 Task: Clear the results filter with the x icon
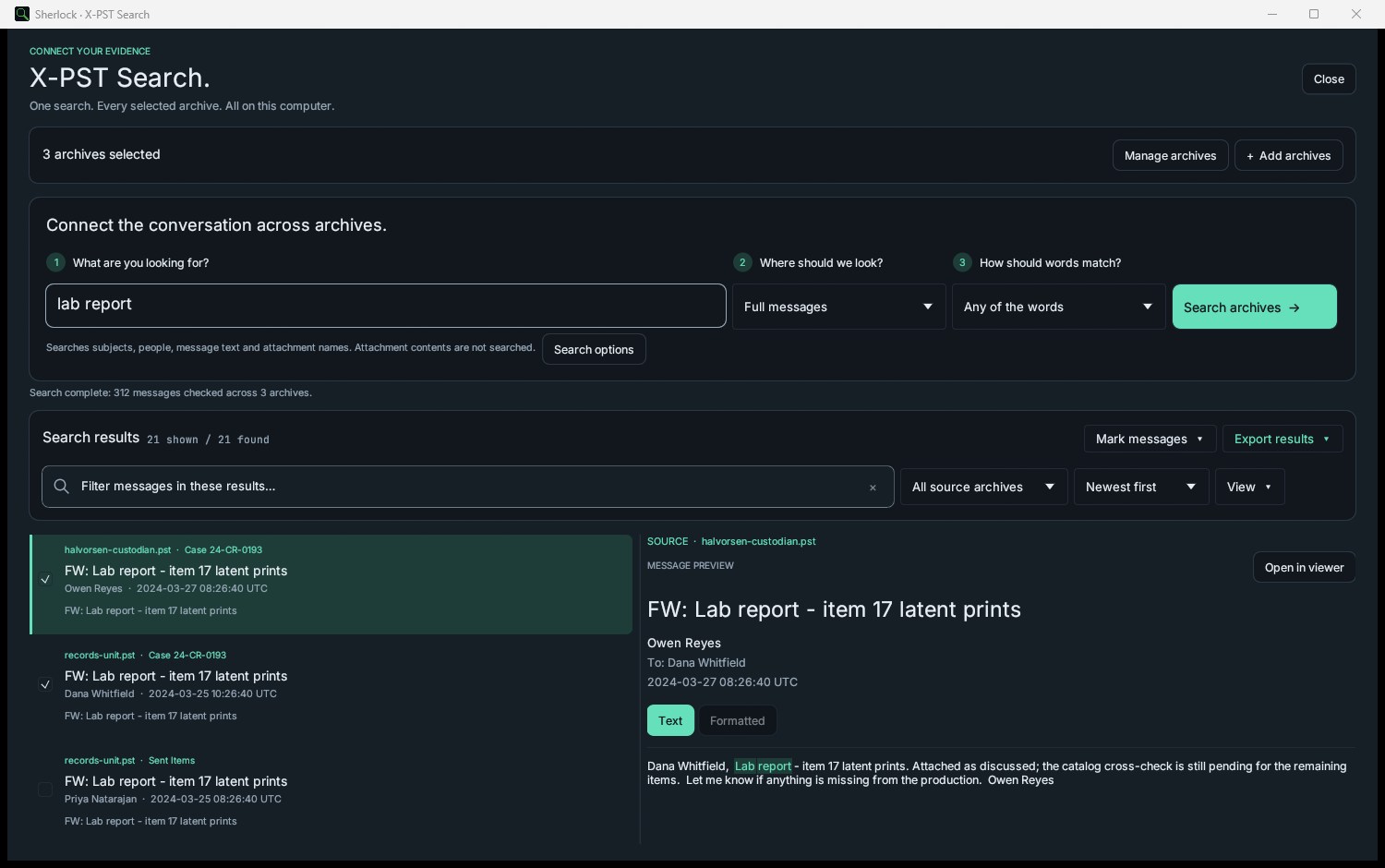point(873,488)
